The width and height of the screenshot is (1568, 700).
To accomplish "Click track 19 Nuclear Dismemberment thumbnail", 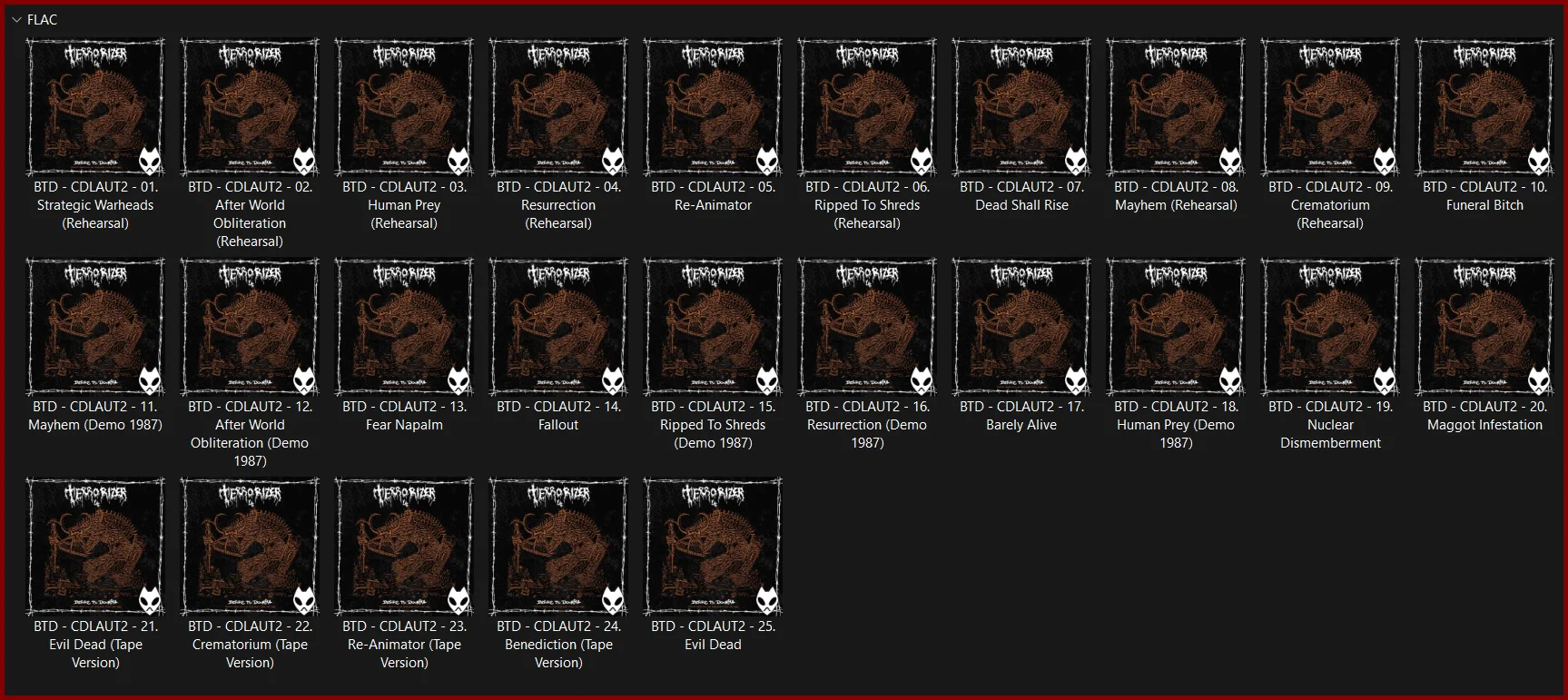I will pyautogui.click(x=1330, y=327).
